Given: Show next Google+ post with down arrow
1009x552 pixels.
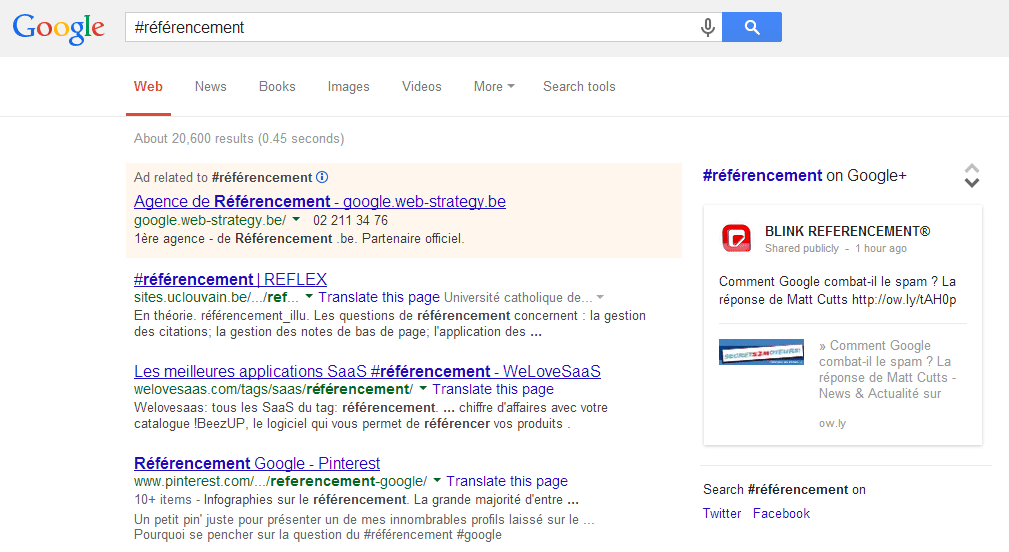Looking at the screenshot, I should tap(972, 183).
